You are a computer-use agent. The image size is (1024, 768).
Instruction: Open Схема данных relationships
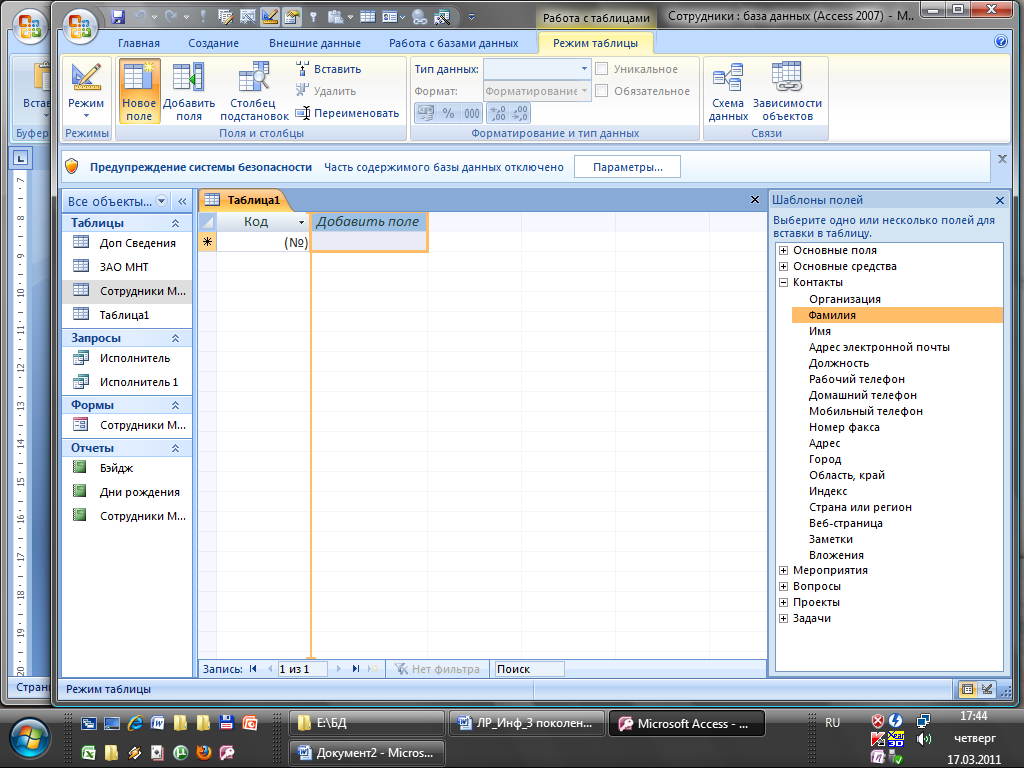point(728,91)
